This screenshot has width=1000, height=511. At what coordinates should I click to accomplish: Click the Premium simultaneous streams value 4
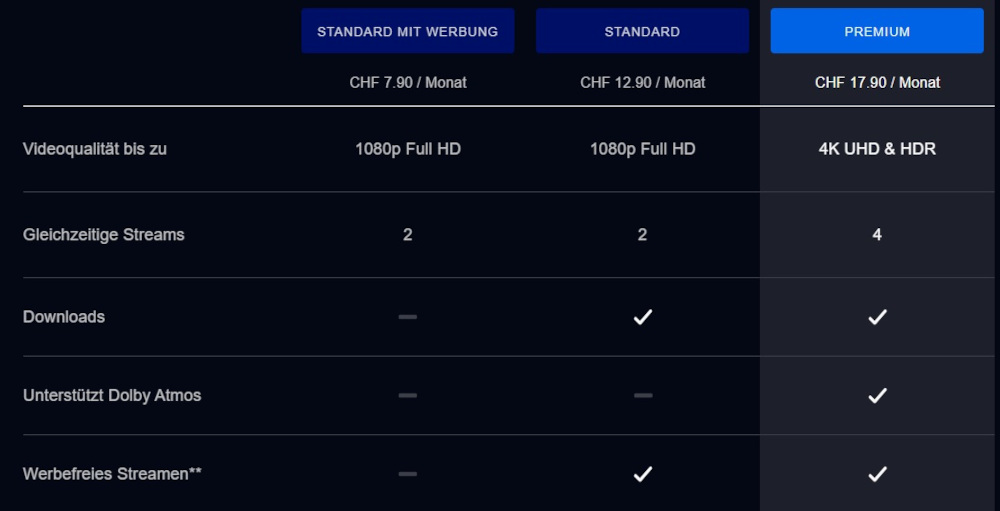click(x=877, y=235)
